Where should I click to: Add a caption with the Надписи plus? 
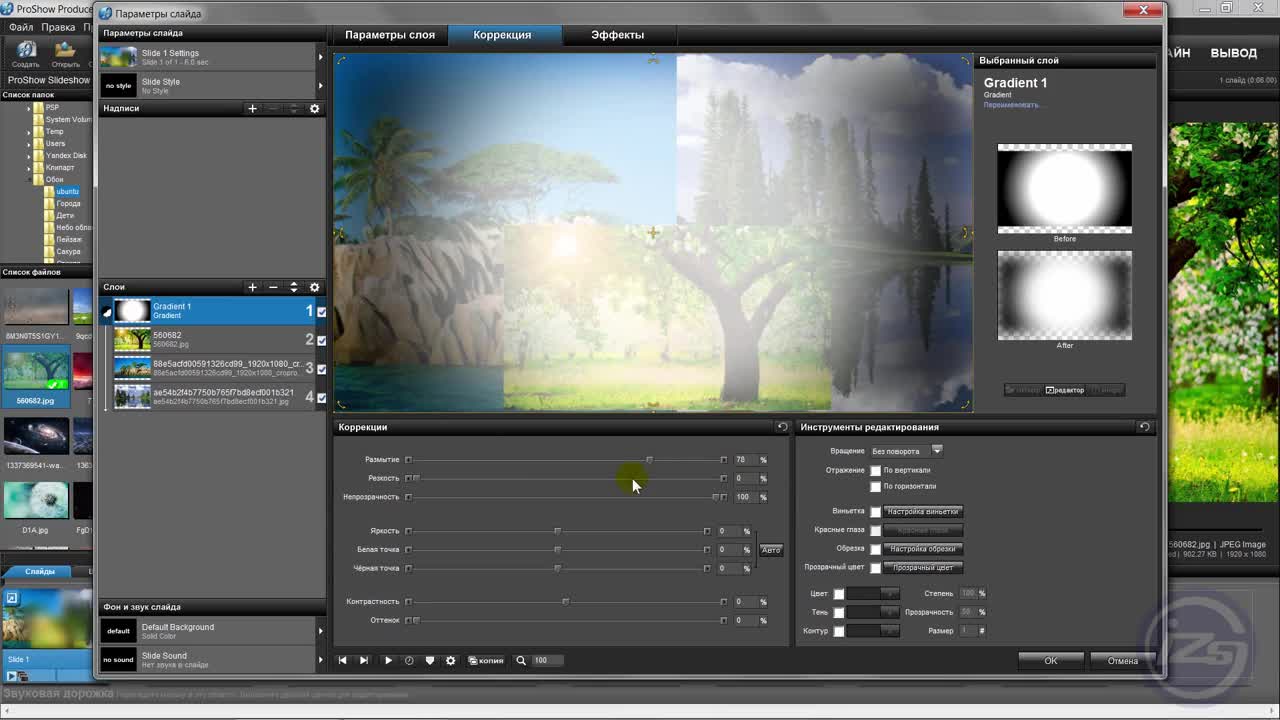point(252,108)
